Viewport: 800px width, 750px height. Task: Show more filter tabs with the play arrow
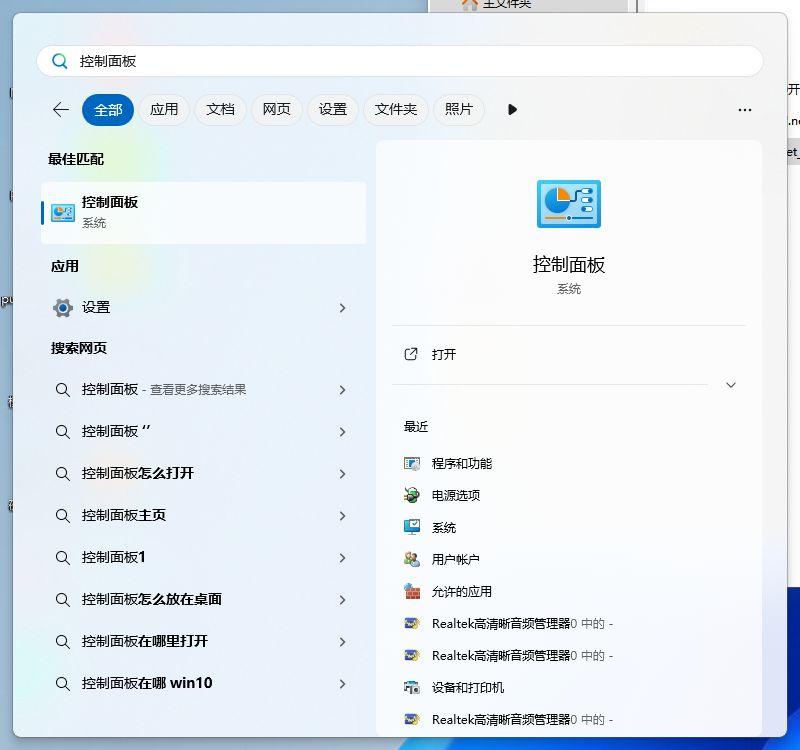(x=512, y=110)
